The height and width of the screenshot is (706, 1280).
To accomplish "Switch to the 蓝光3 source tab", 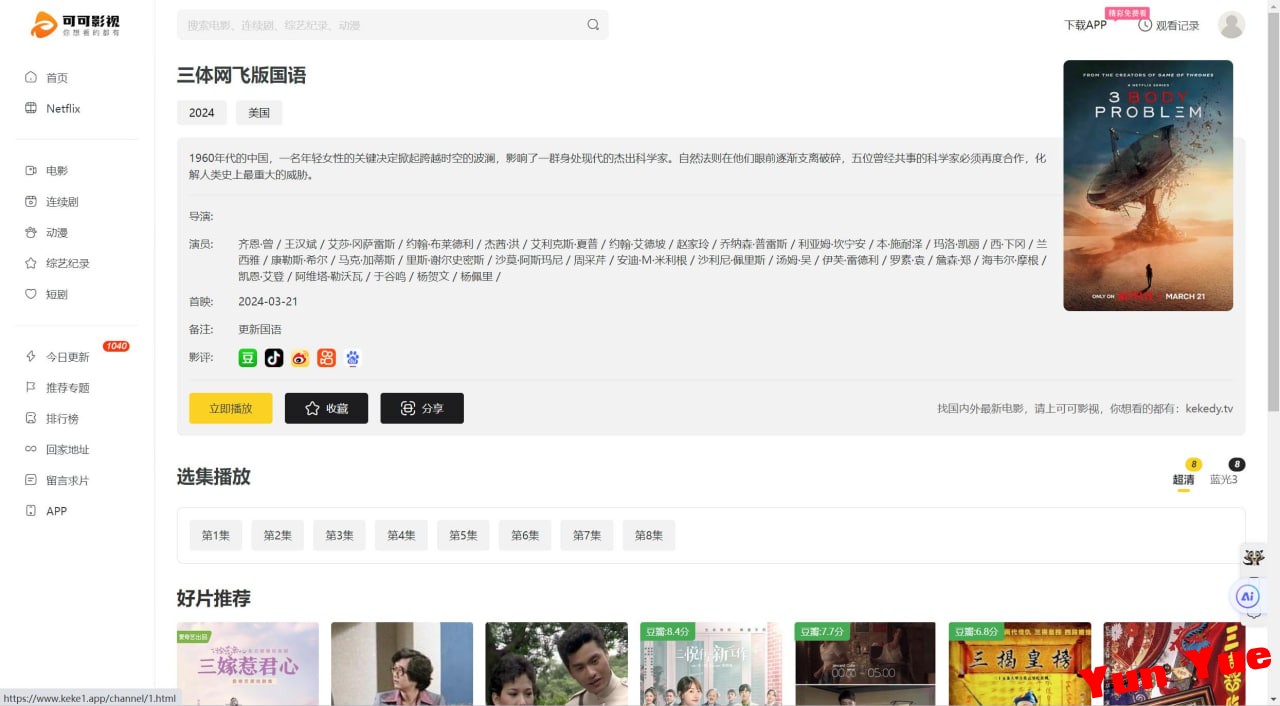I will [1223, 479].
